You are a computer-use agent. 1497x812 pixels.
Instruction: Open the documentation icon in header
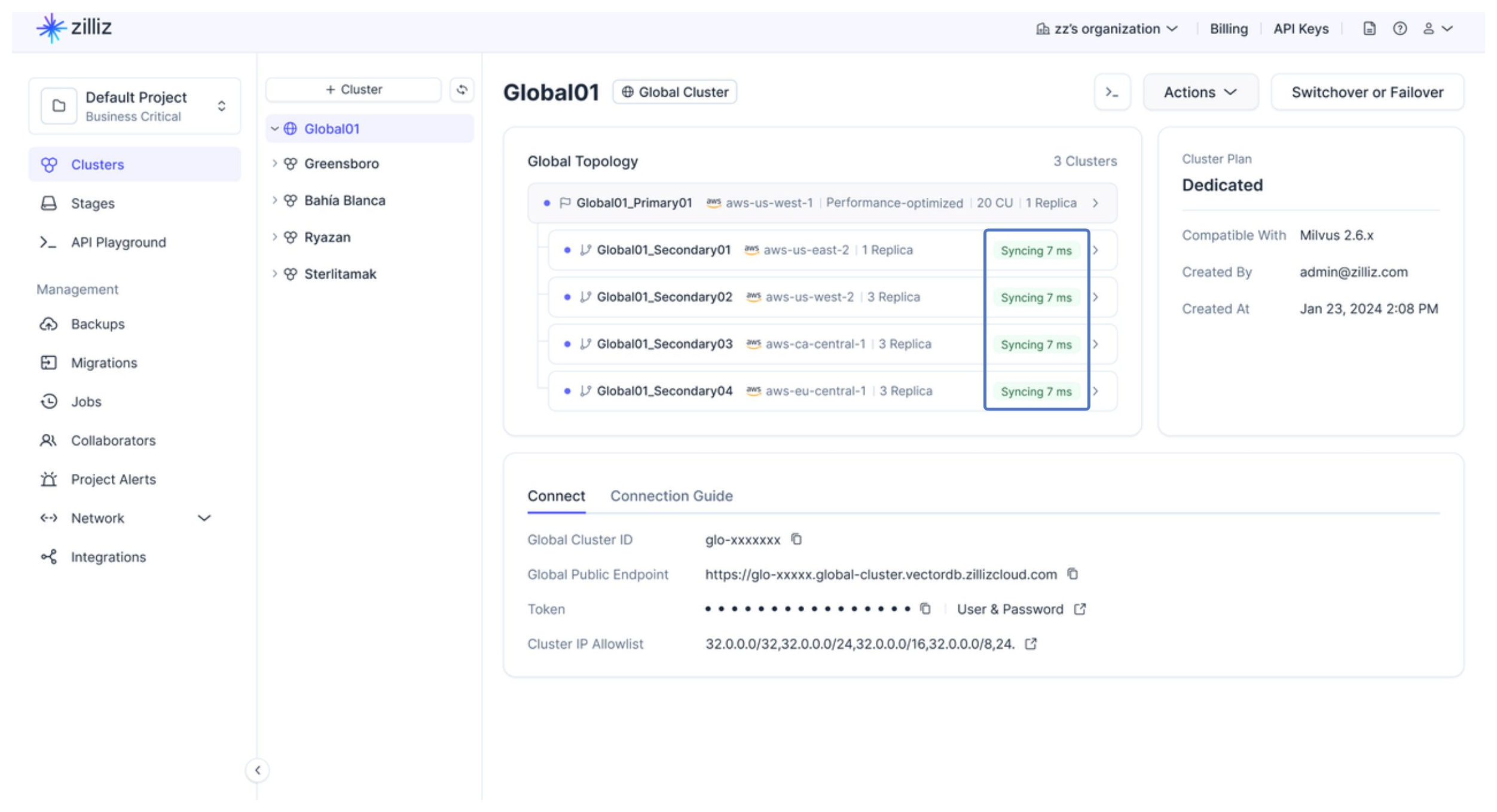point(1368,29)
